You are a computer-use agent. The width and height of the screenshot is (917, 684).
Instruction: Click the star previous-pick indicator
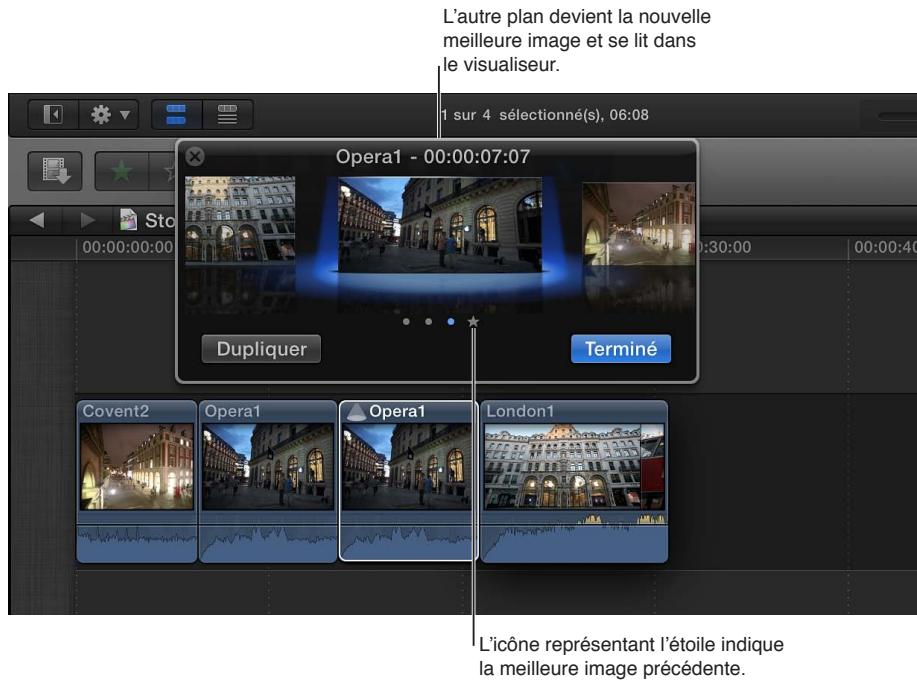(x=473, y=322)
